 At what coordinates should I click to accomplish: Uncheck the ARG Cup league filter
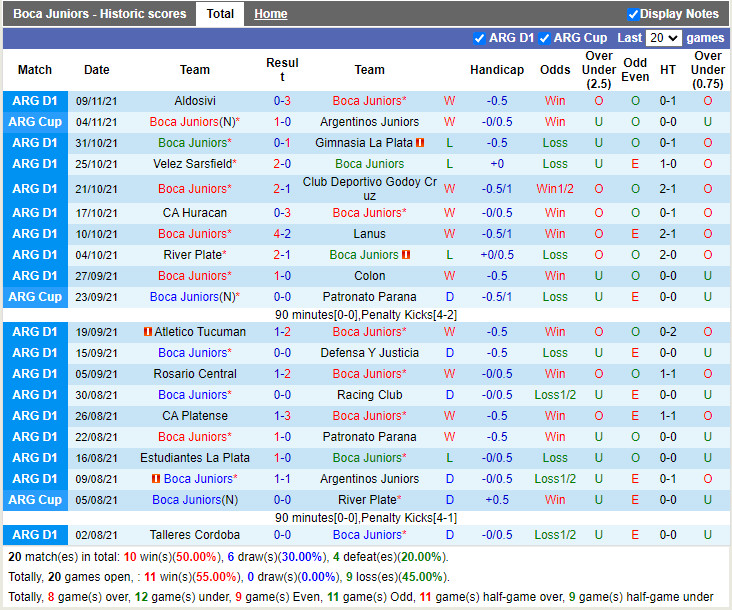(x=545, y=38)
